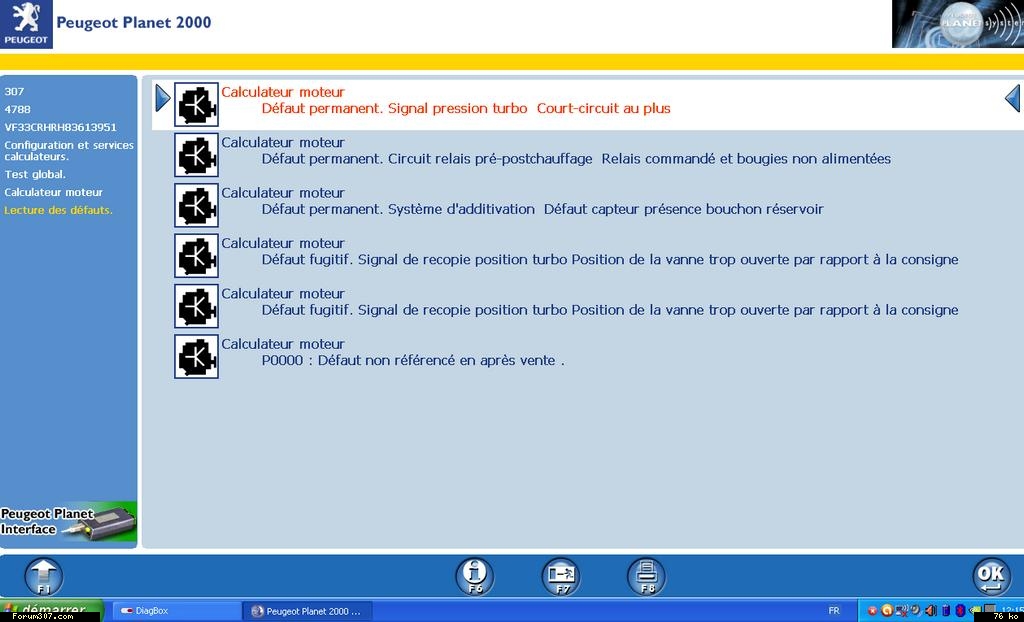1024x622 pixels.
Task: Click the disconnected network tray icon
Action: 901,611
